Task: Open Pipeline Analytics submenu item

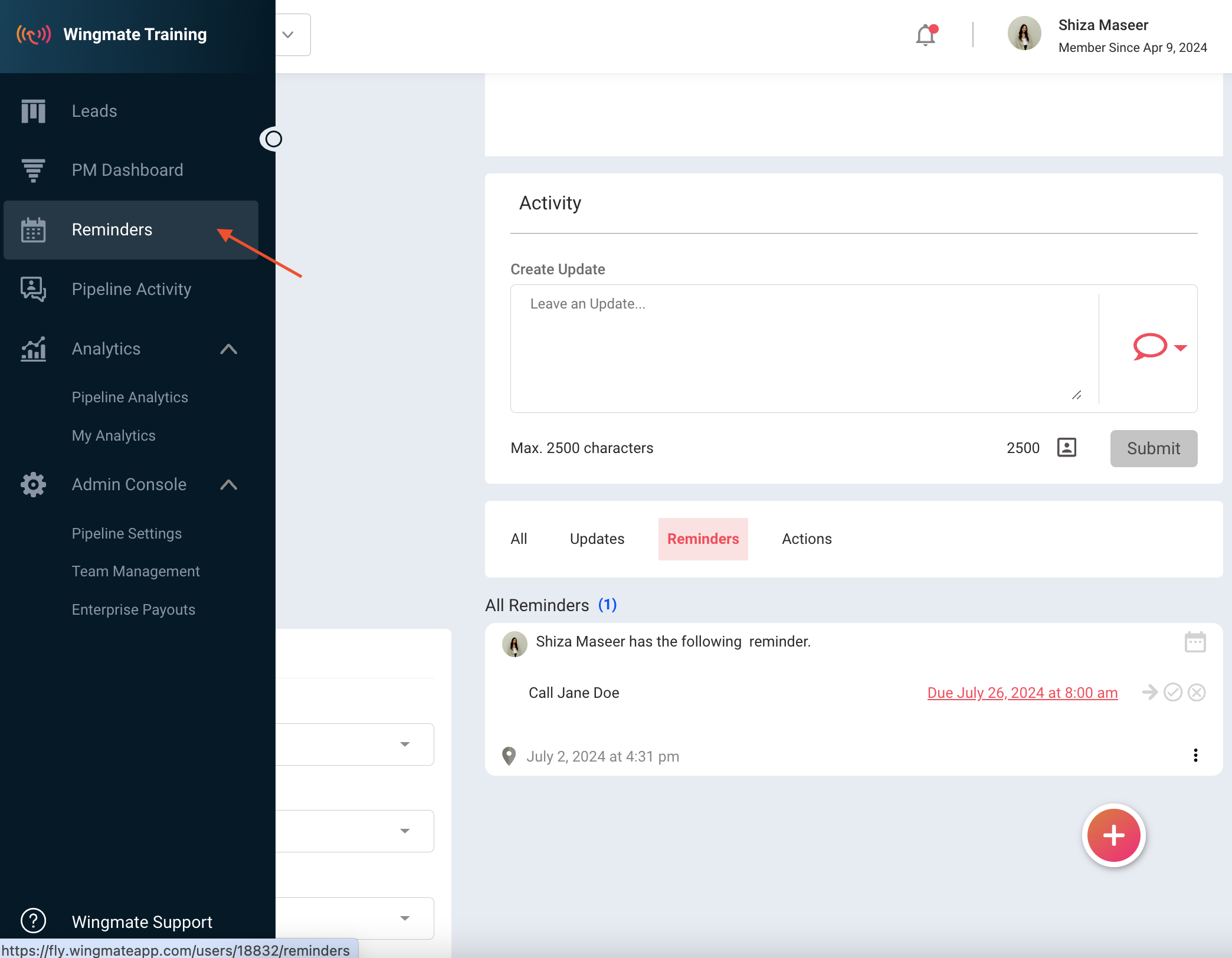Action: [130, 397]
